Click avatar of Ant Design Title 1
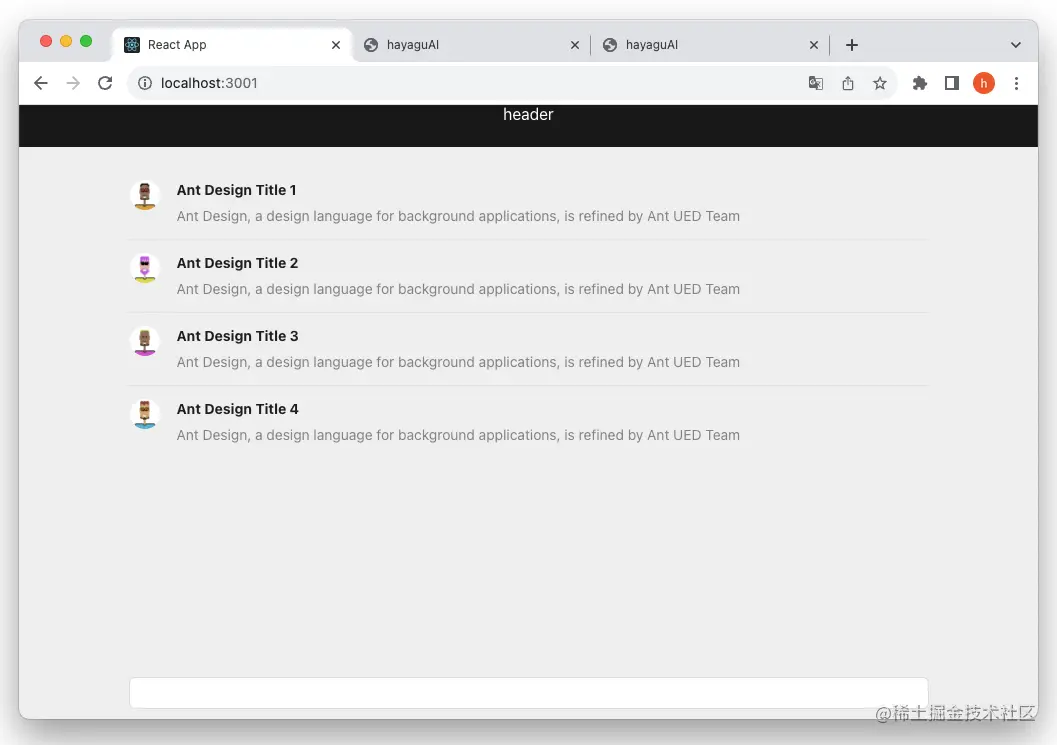Screen dimensions: 1057x745 pyautogui.click(x=145, y=196)
